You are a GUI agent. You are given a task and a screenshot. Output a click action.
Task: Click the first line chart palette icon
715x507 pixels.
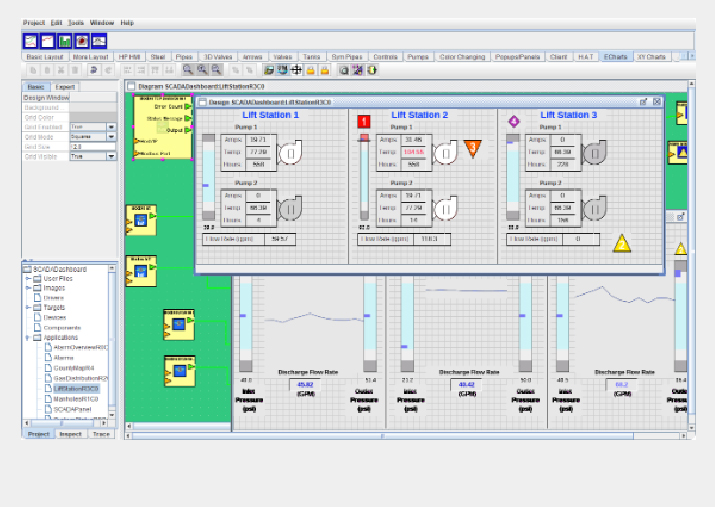(31, 41)
